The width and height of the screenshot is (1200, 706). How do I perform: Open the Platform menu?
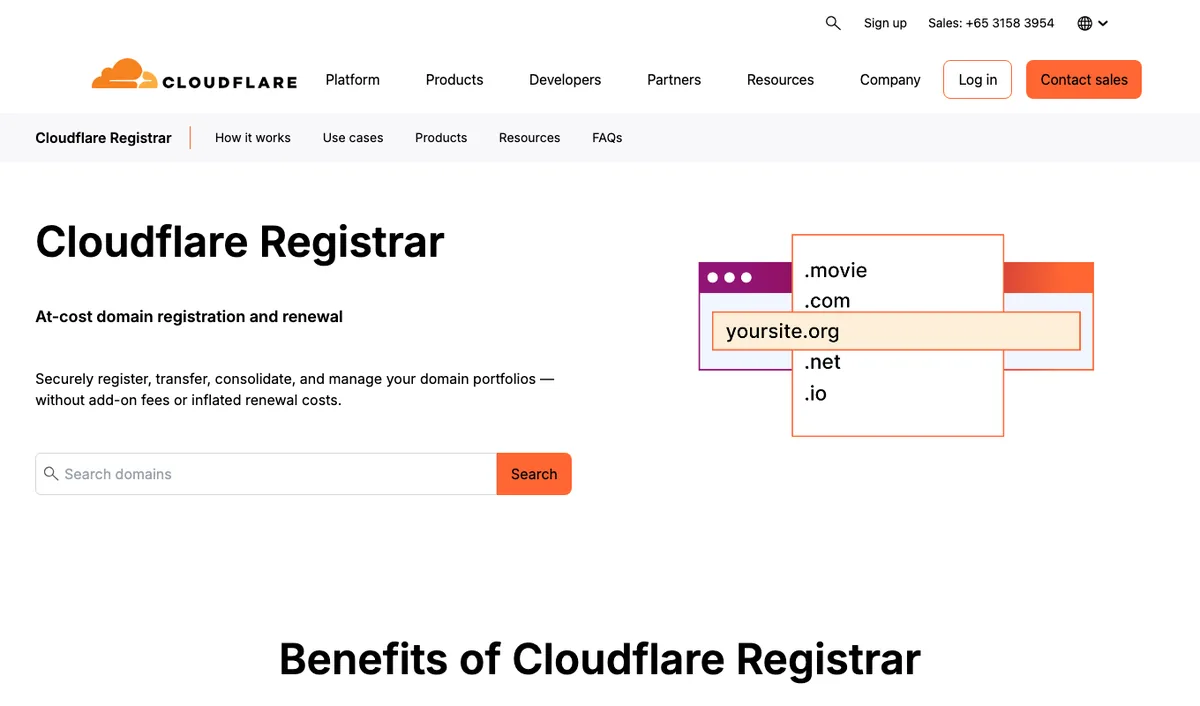353,80
